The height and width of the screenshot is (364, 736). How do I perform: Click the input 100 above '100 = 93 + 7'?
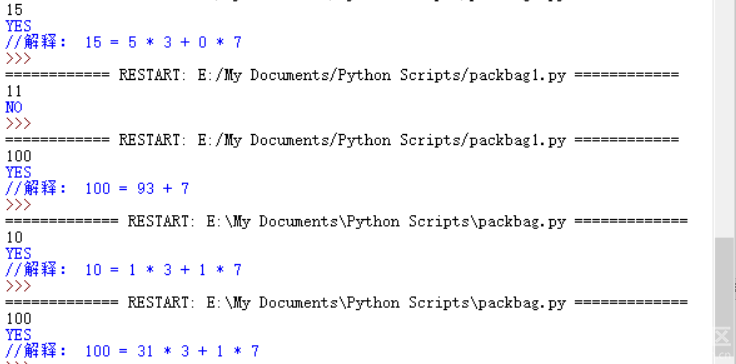[x=18, y=156]
